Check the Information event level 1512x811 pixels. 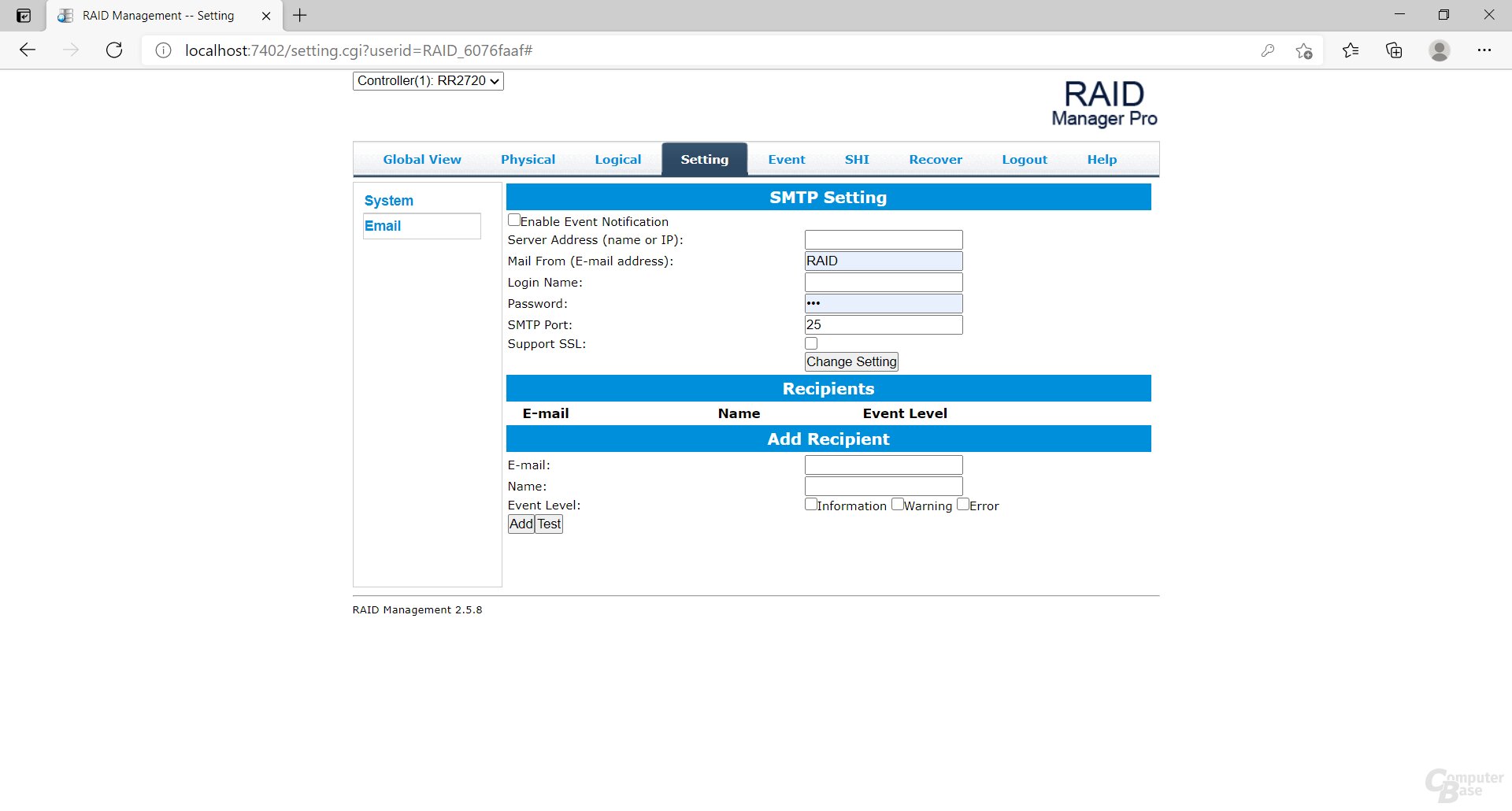point(811,504)
